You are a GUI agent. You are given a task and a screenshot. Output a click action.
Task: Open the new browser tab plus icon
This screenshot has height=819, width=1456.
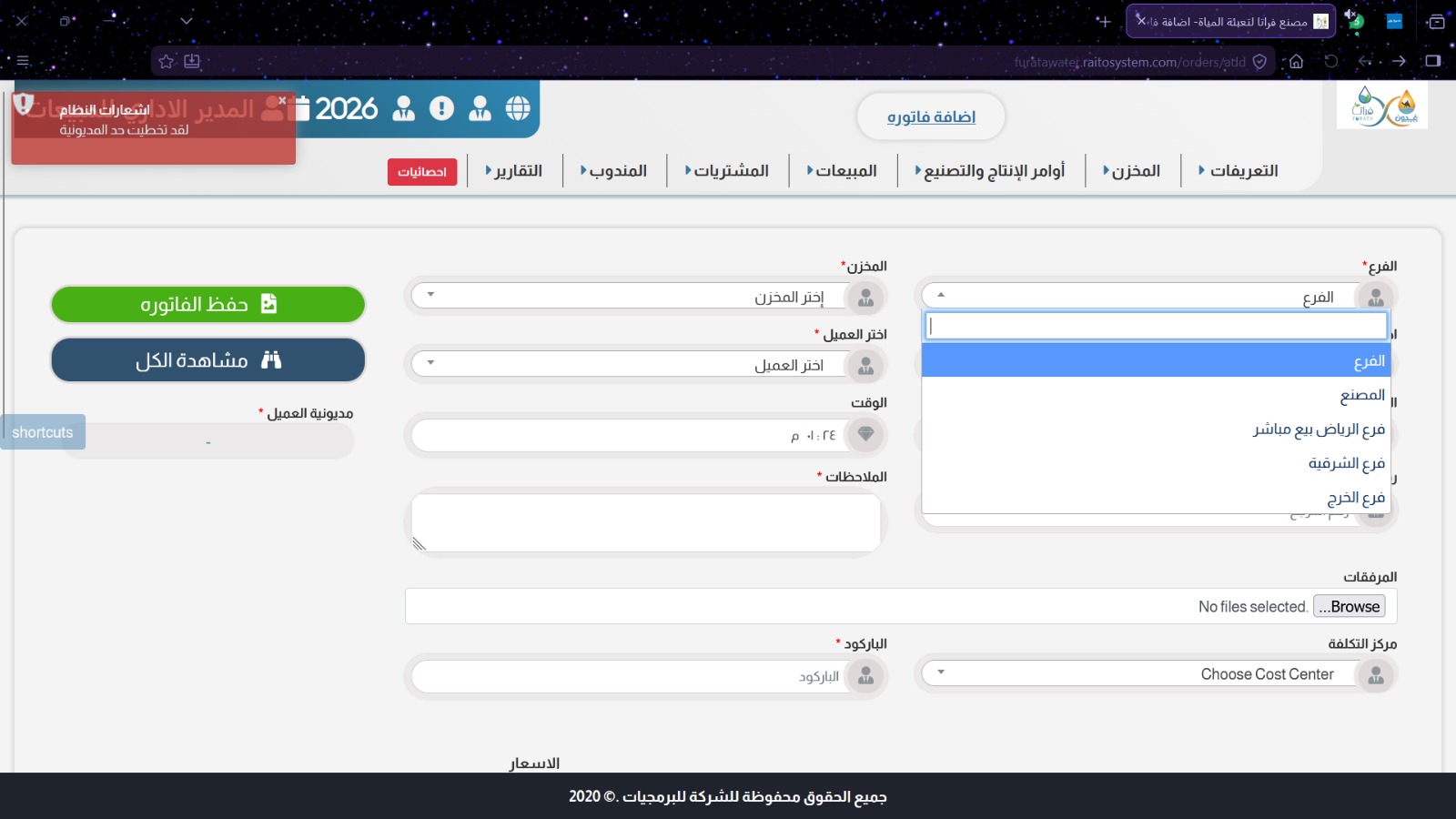point(1104,21)
